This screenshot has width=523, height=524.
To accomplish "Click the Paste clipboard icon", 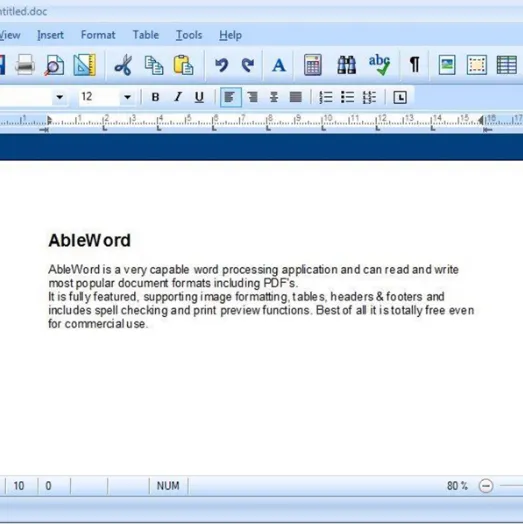I will click(183, 64).
